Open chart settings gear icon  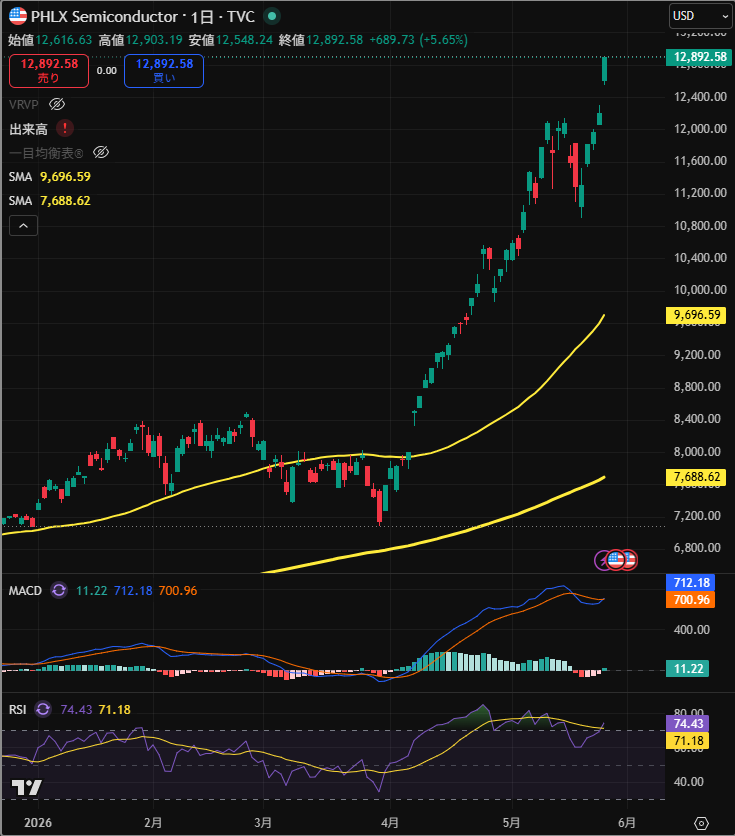click(x=701, y=823)
